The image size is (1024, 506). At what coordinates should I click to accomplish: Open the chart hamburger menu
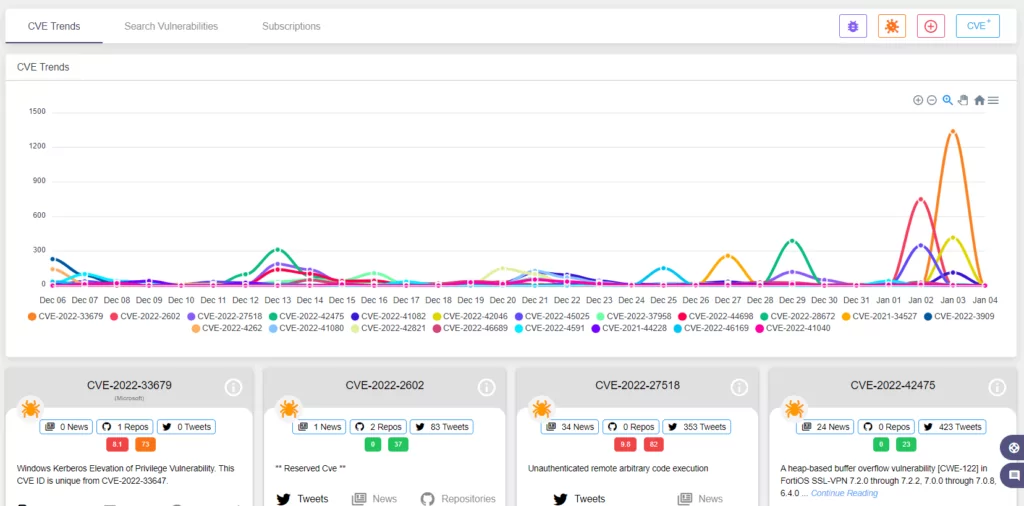pyautogui.click(x=993, y=100)
